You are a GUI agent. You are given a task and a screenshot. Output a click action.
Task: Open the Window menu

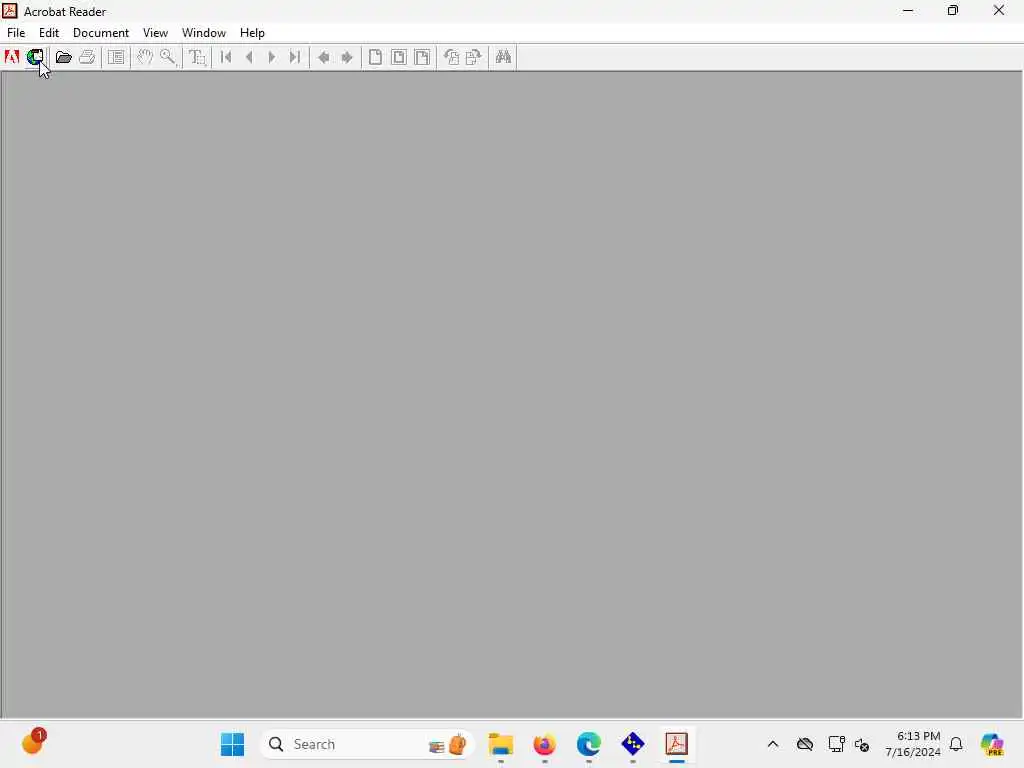pos(204,33)
